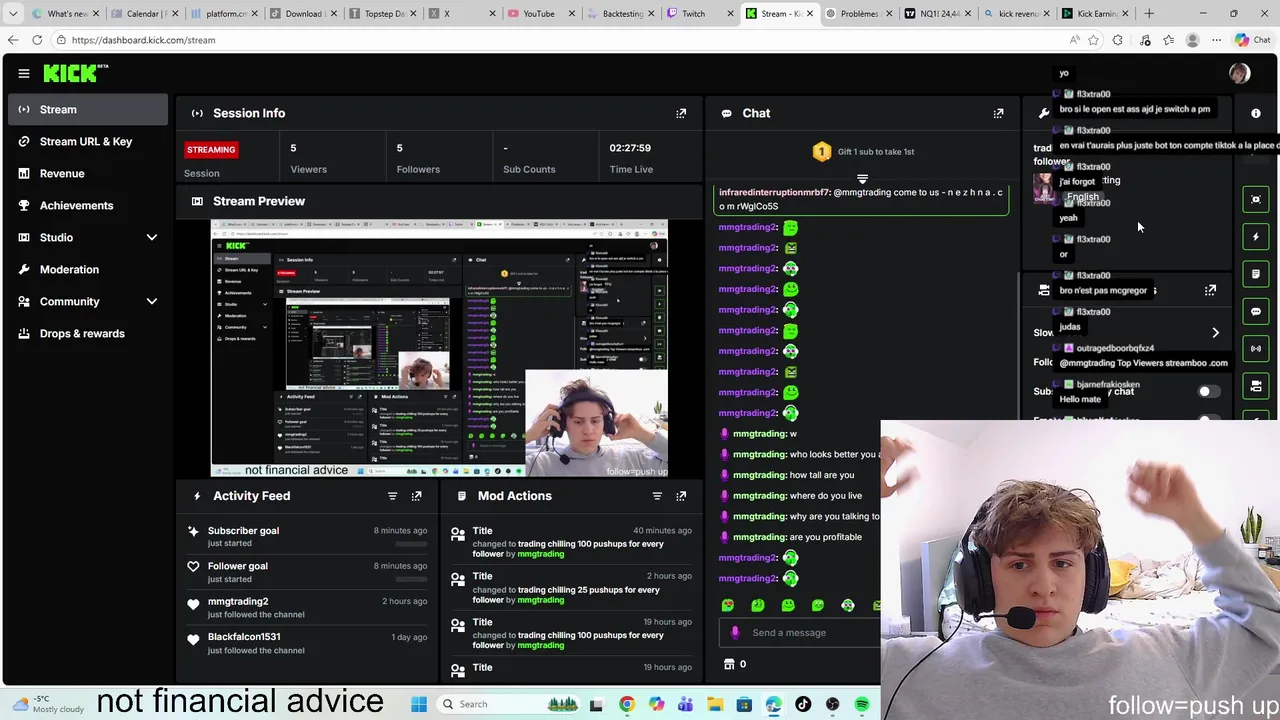Open the Activity Feed filter options

(392, 496)
